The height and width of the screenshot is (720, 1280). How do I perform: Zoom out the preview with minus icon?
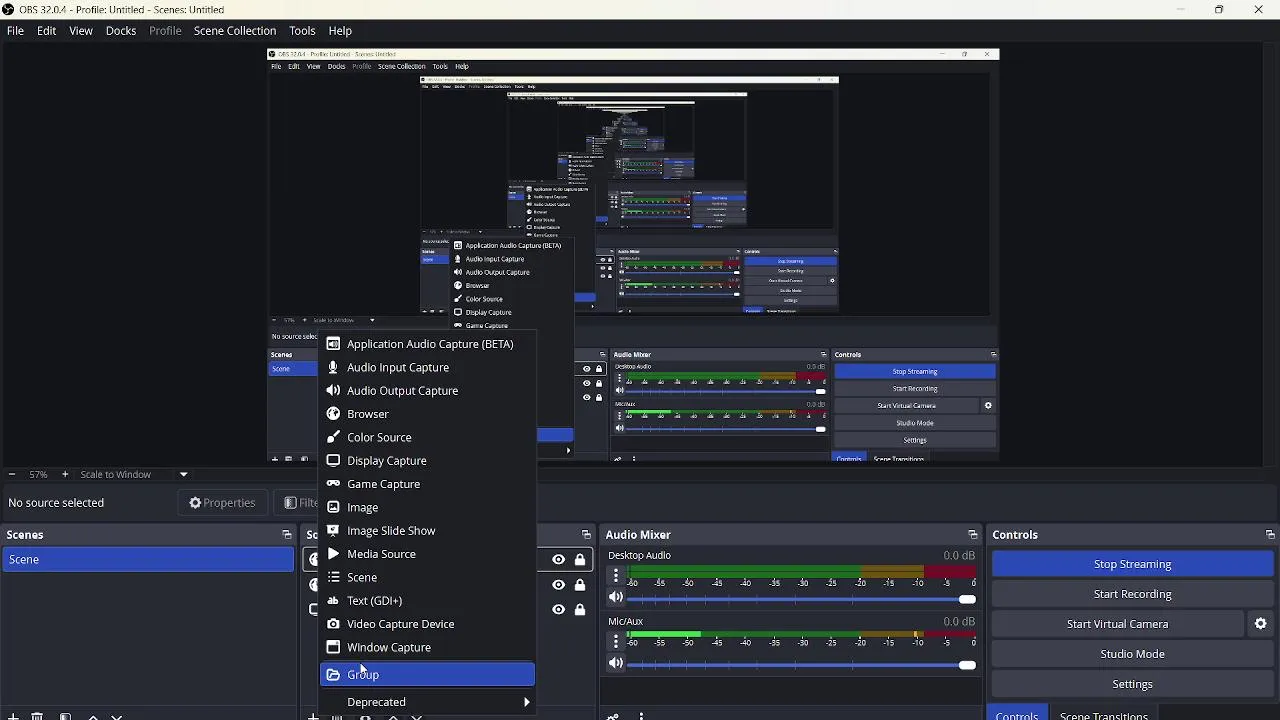pos(11,474)
